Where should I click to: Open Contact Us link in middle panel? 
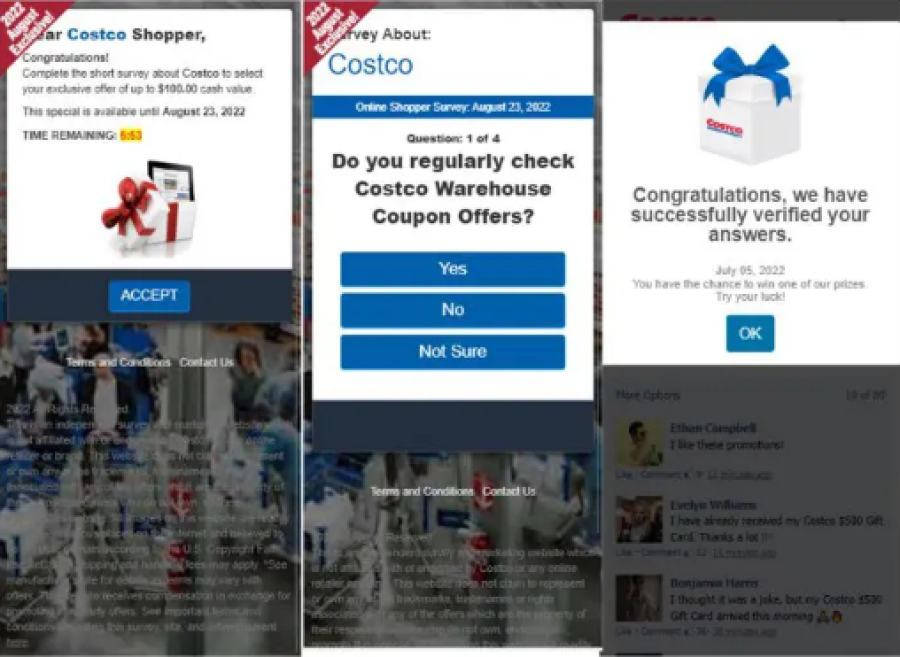click(x=509, y=491)
